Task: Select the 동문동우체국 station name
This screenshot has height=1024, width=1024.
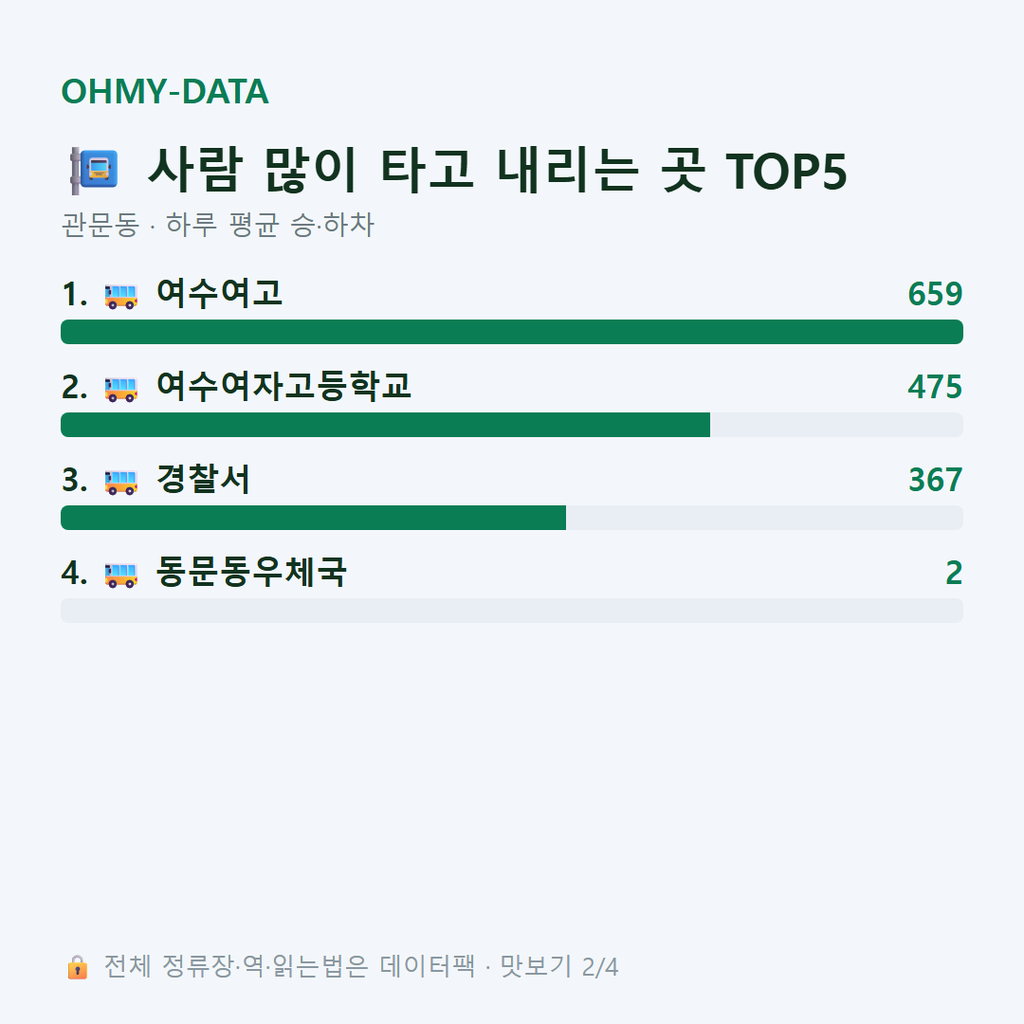Action: click(251, 572)
